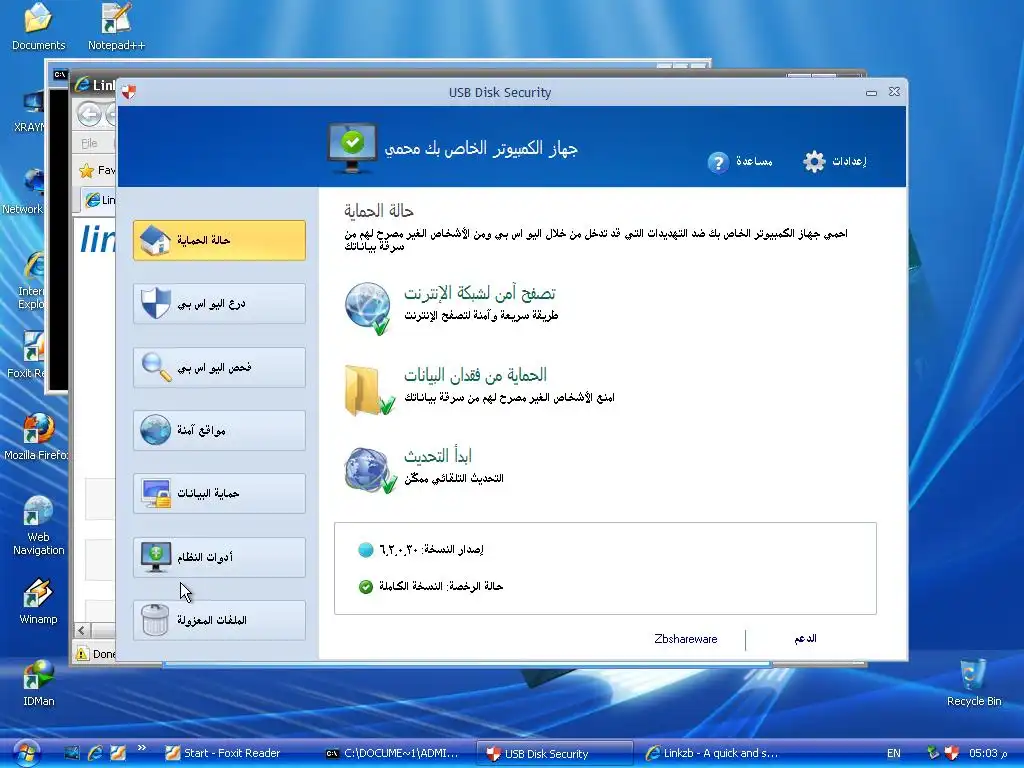
Task: Click the left scroll arrow in the Internet Explorer window
Action: 82,630
